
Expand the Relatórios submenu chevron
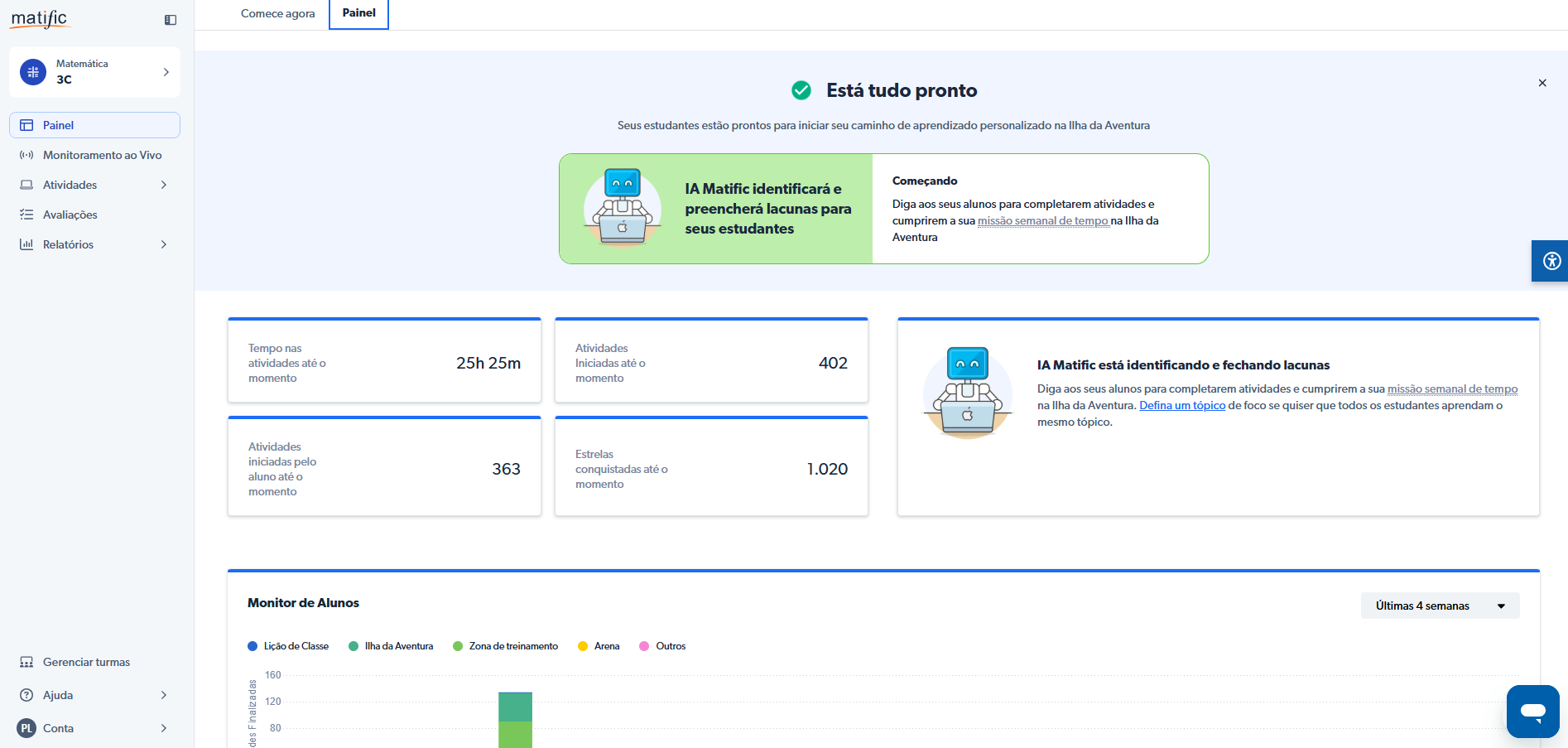(x=164, y=244)
